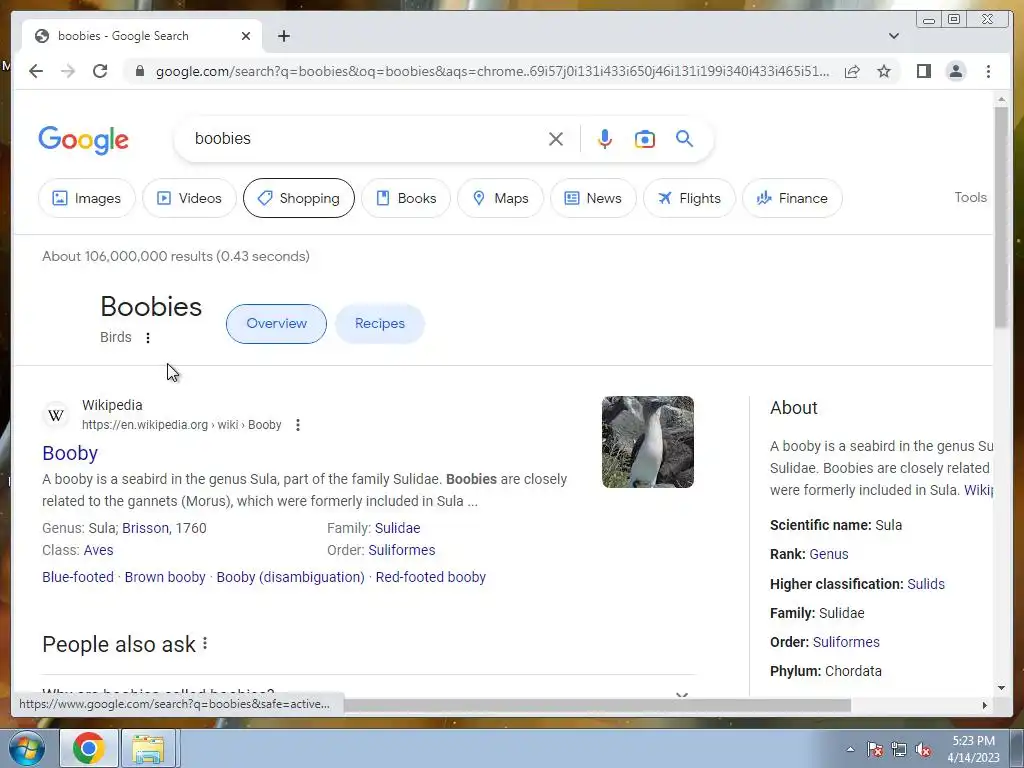Reload the current page
Image resolution: width=1024 pixels, height=768 pixels.
coord(100,71)
